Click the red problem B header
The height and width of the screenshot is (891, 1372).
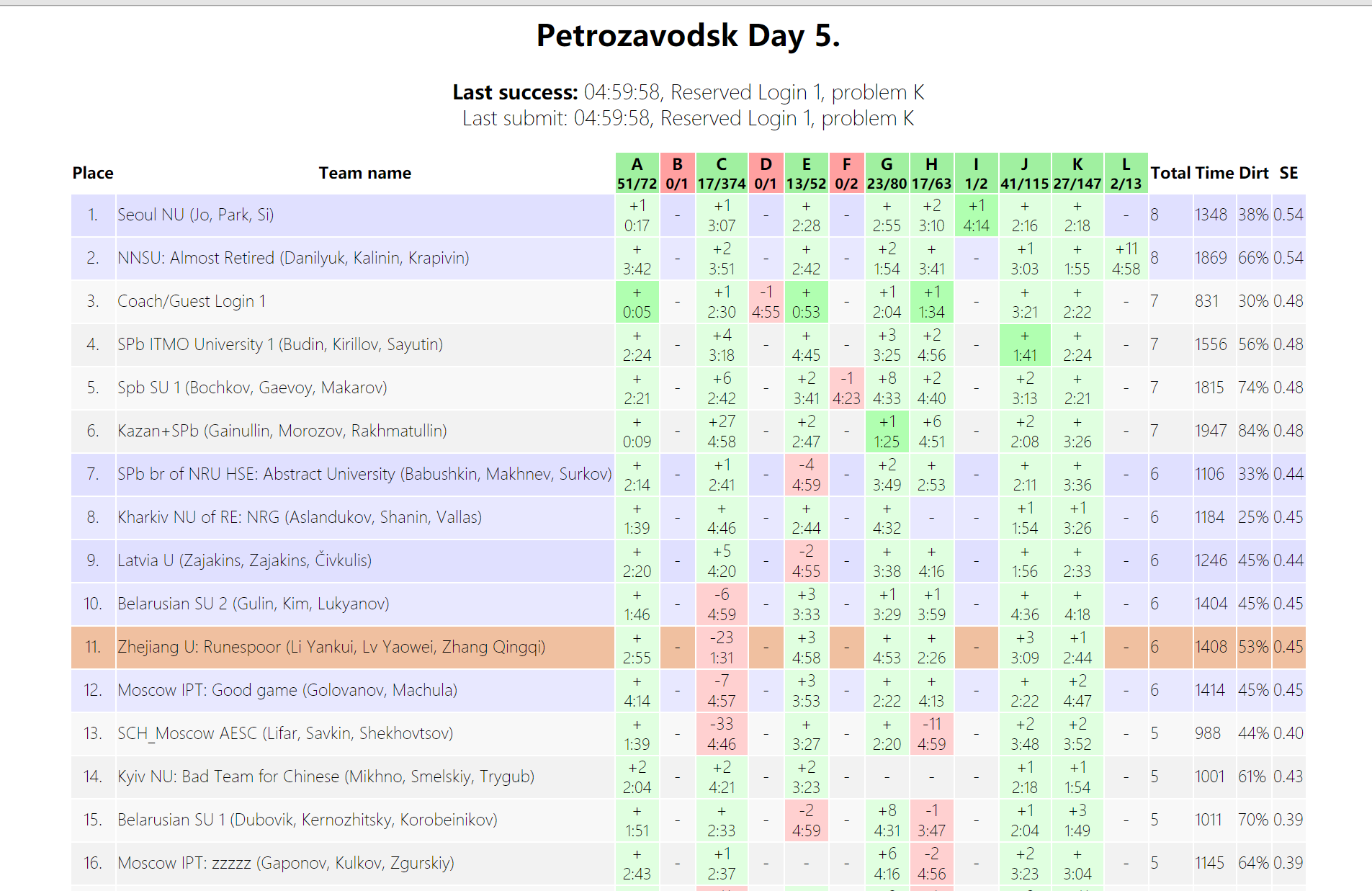click(677, 173)
